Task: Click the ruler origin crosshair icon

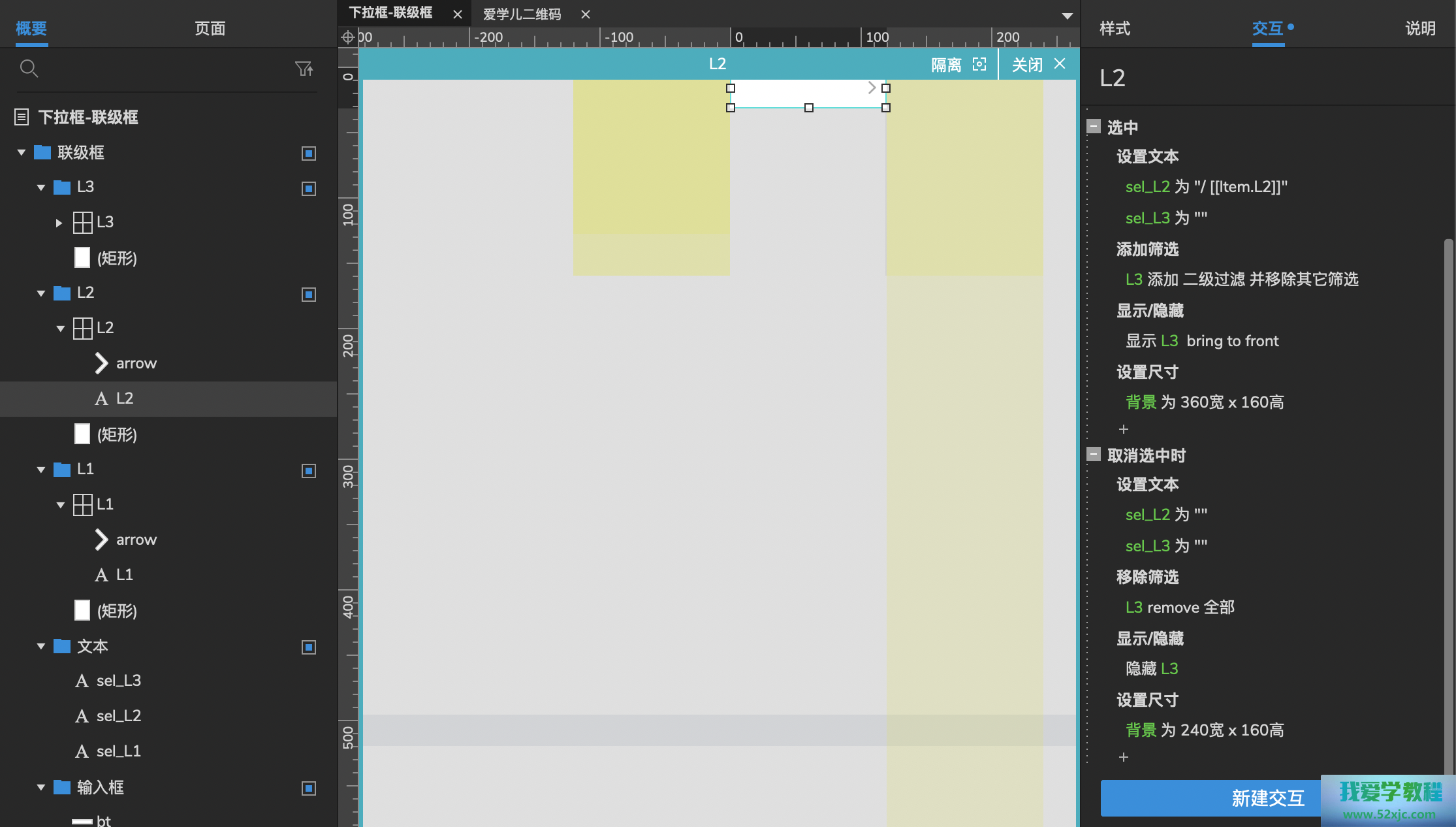Action: click(348, 37)
